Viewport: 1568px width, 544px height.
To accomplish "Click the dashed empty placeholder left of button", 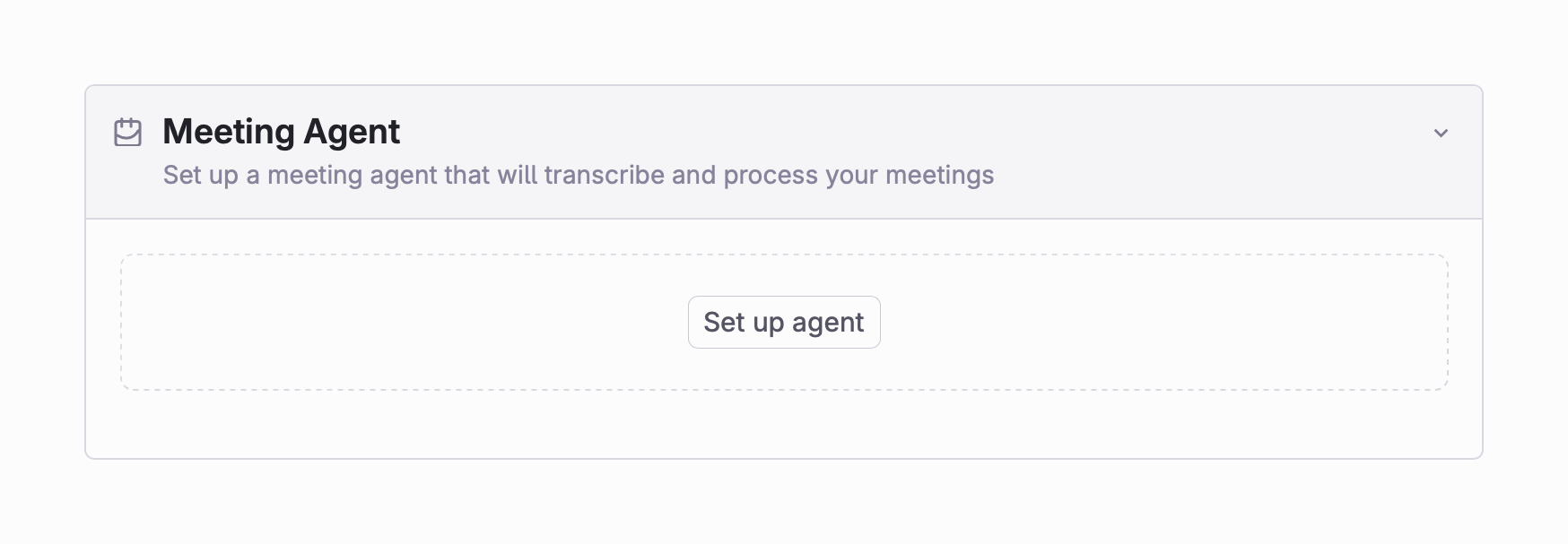I will 404,322.
